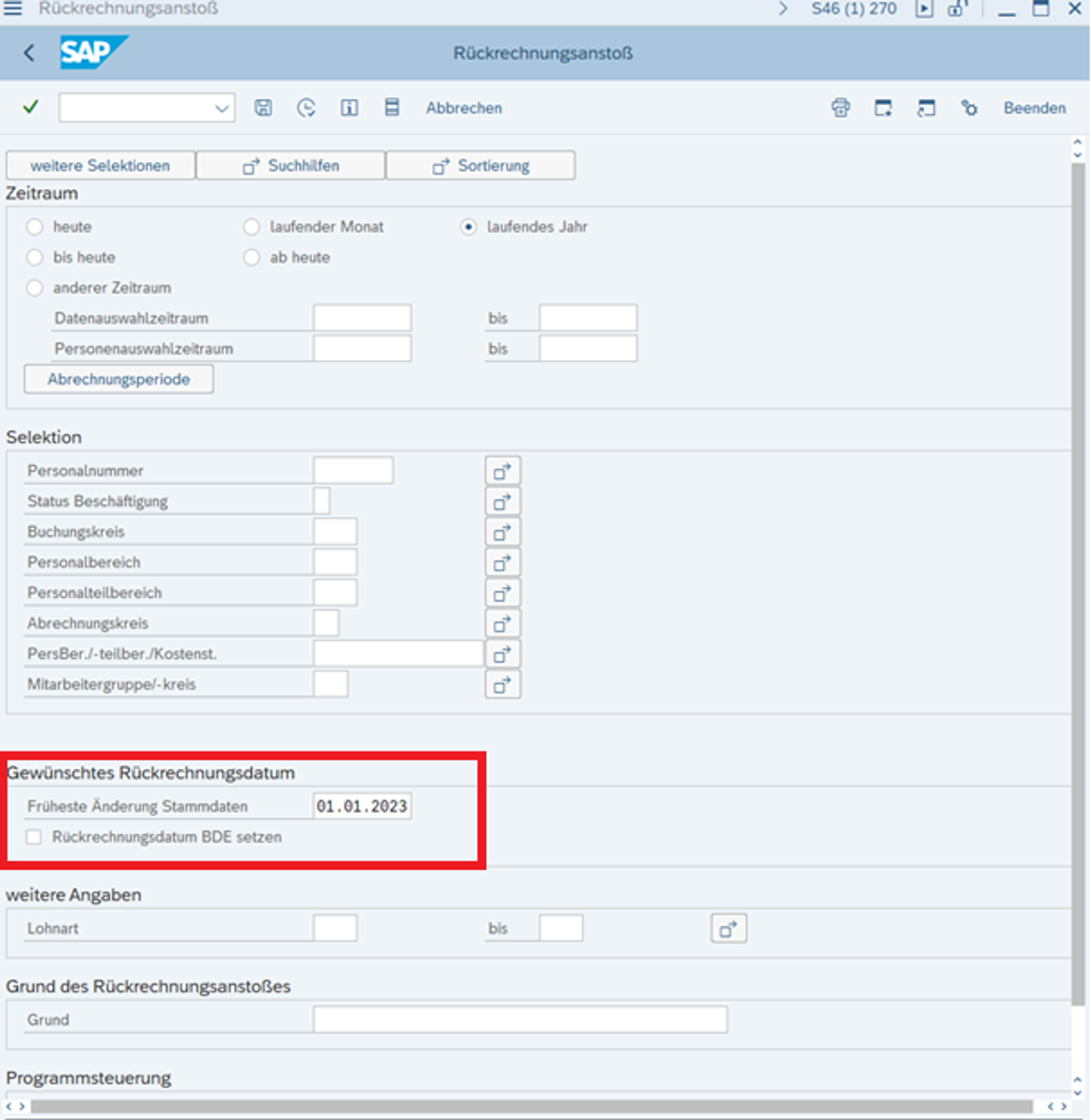Click the Save disk icon
Viewport: 1091px width, 1120px height.
(263, 108)
